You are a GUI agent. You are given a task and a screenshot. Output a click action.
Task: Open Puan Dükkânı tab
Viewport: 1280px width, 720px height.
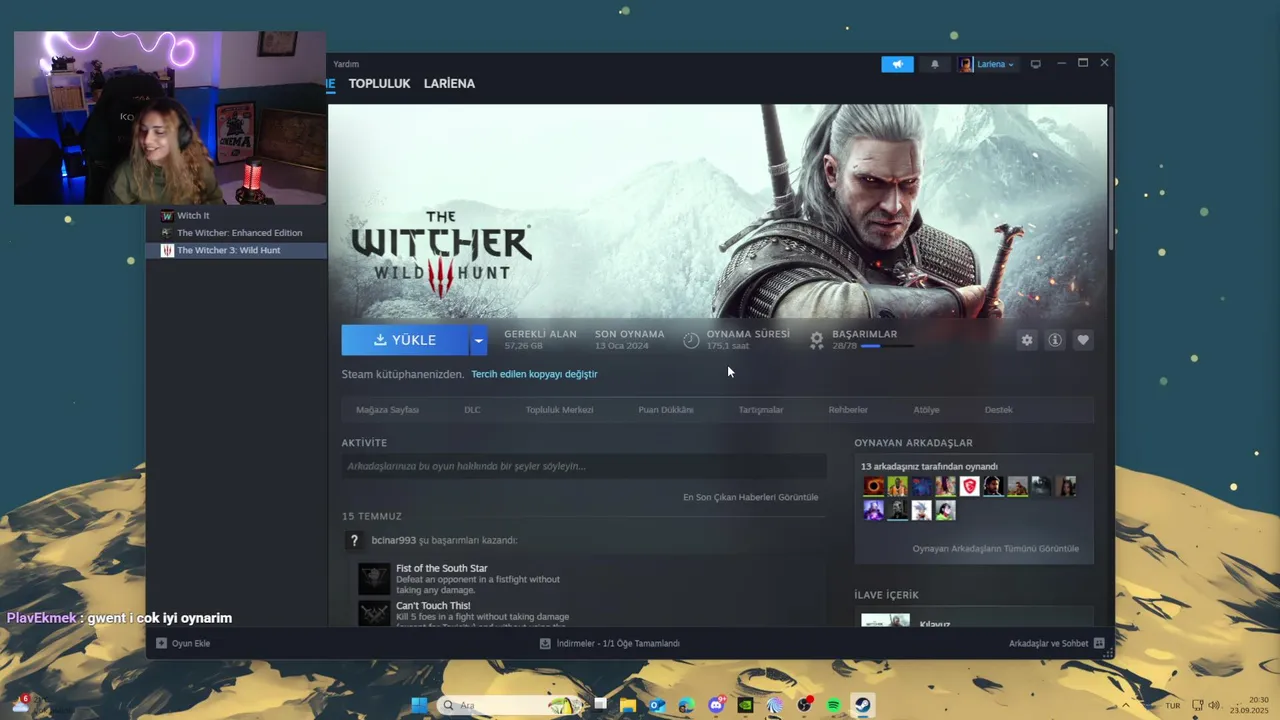(665, 410)
